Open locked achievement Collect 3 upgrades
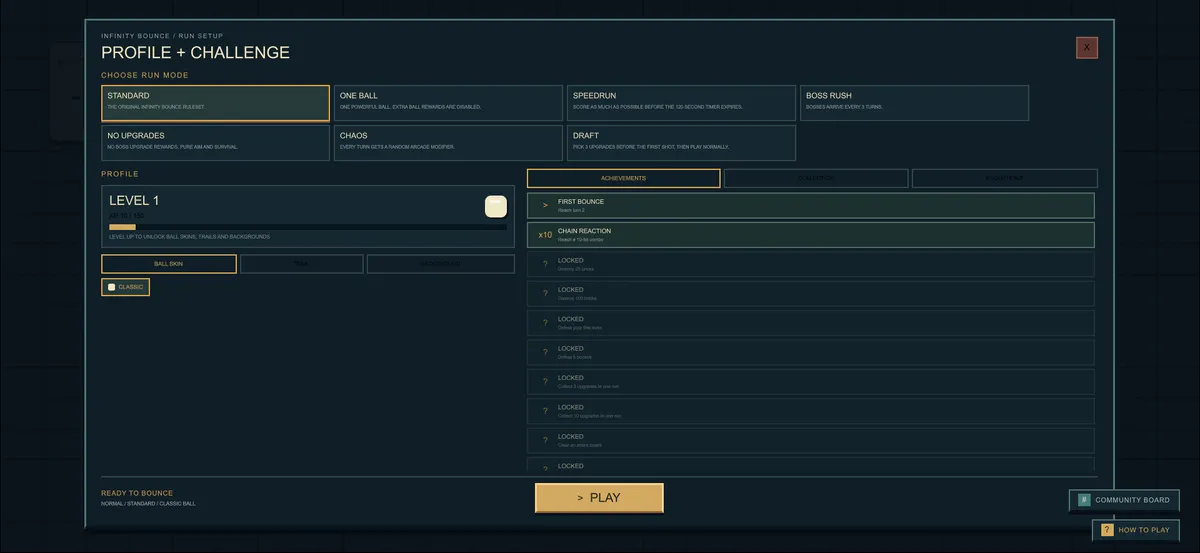The width and height of the screenshot is (1200, 553). [x=811, y=381]
